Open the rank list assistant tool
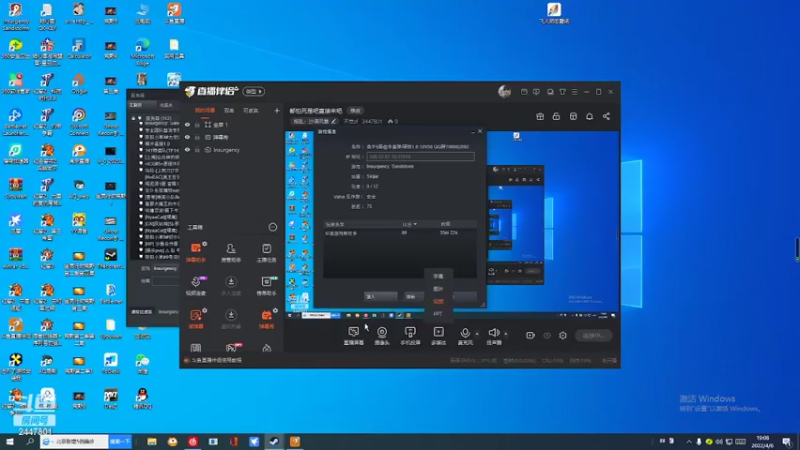Viewport: 800px width, 450px height. tap(266, 286)
